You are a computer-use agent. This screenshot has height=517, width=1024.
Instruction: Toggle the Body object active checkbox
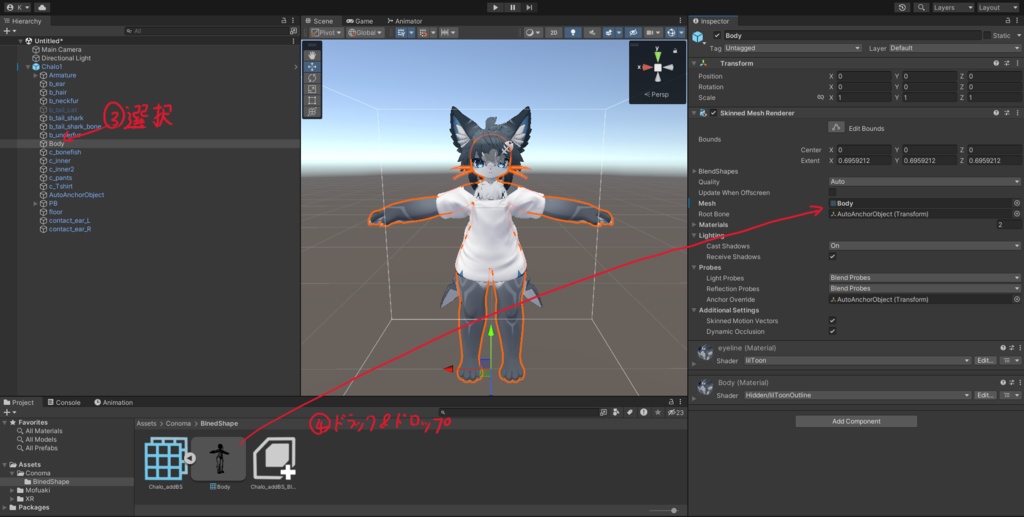[x=717, y=35]
